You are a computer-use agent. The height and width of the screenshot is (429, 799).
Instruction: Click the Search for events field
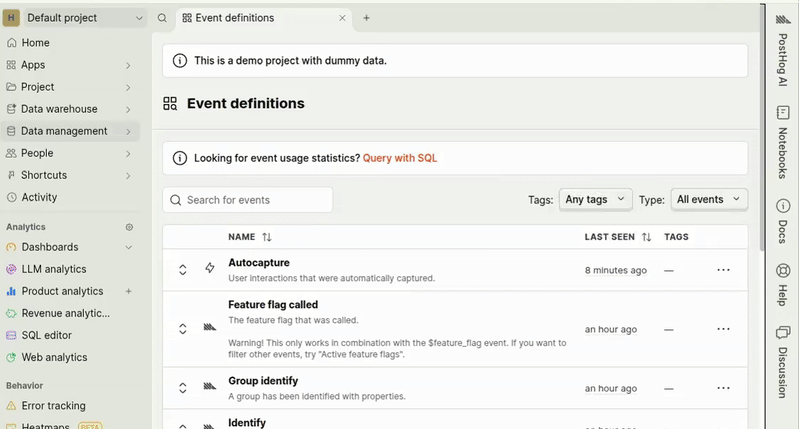[x=248, y=200]
